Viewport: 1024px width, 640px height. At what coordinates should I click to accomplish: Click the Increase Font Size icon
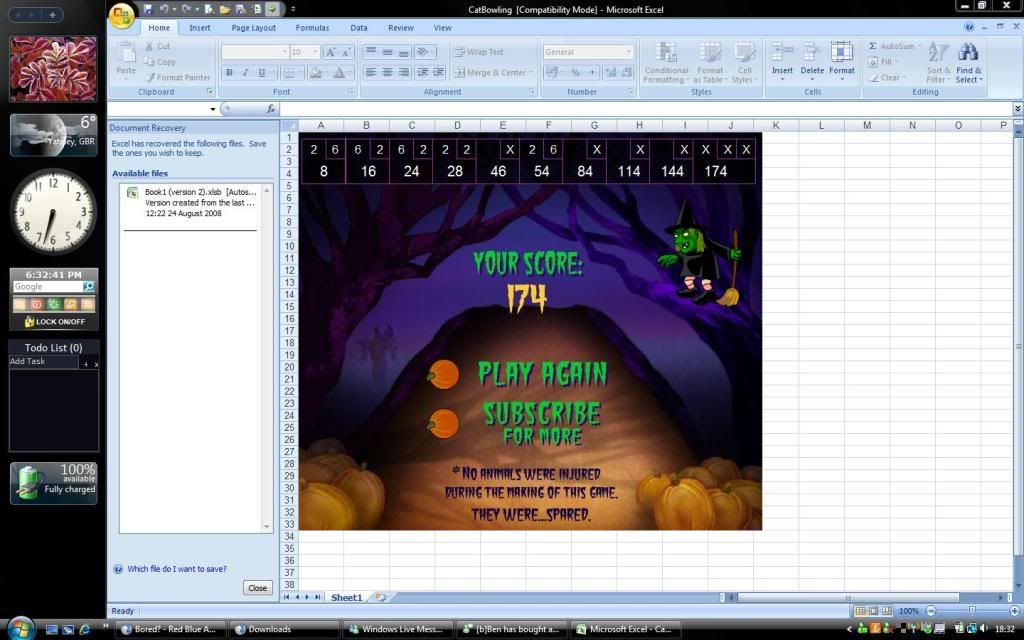pyautogui.click(x=330, y=52)
